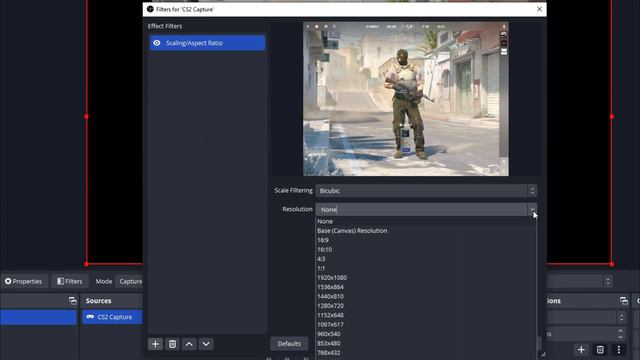640x360 pixels.
Task: Click the Defaults button
Action: 289,344
